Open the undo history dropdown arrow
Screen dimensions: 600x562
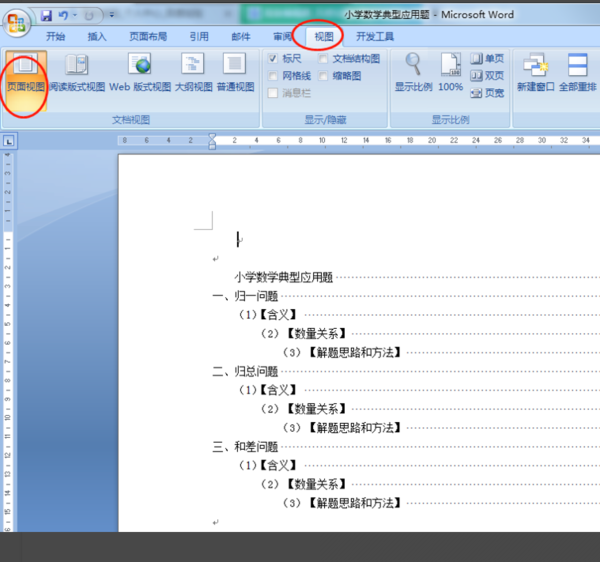(x=75, y=16)
